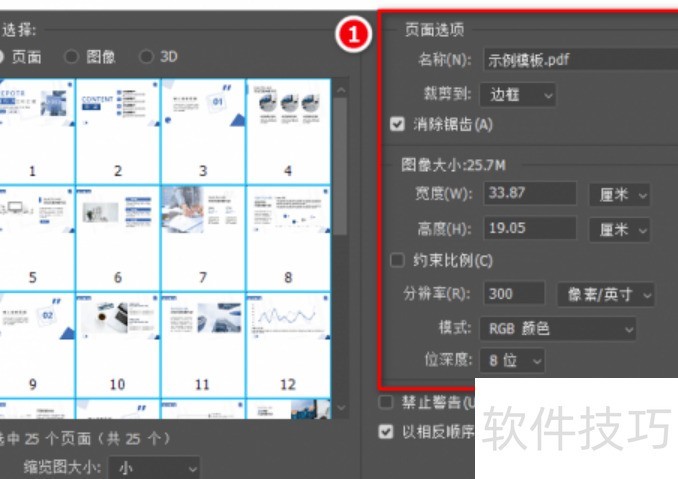The image size is (678, 479).
Task: Select page thumbnail 2
Action: tap(118, 131)
